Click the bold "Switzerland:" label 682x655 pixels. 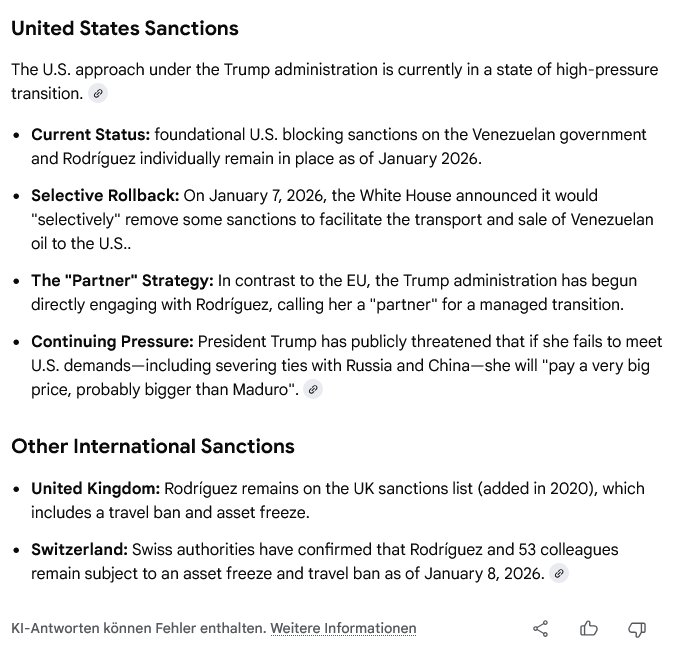[79, 550]
